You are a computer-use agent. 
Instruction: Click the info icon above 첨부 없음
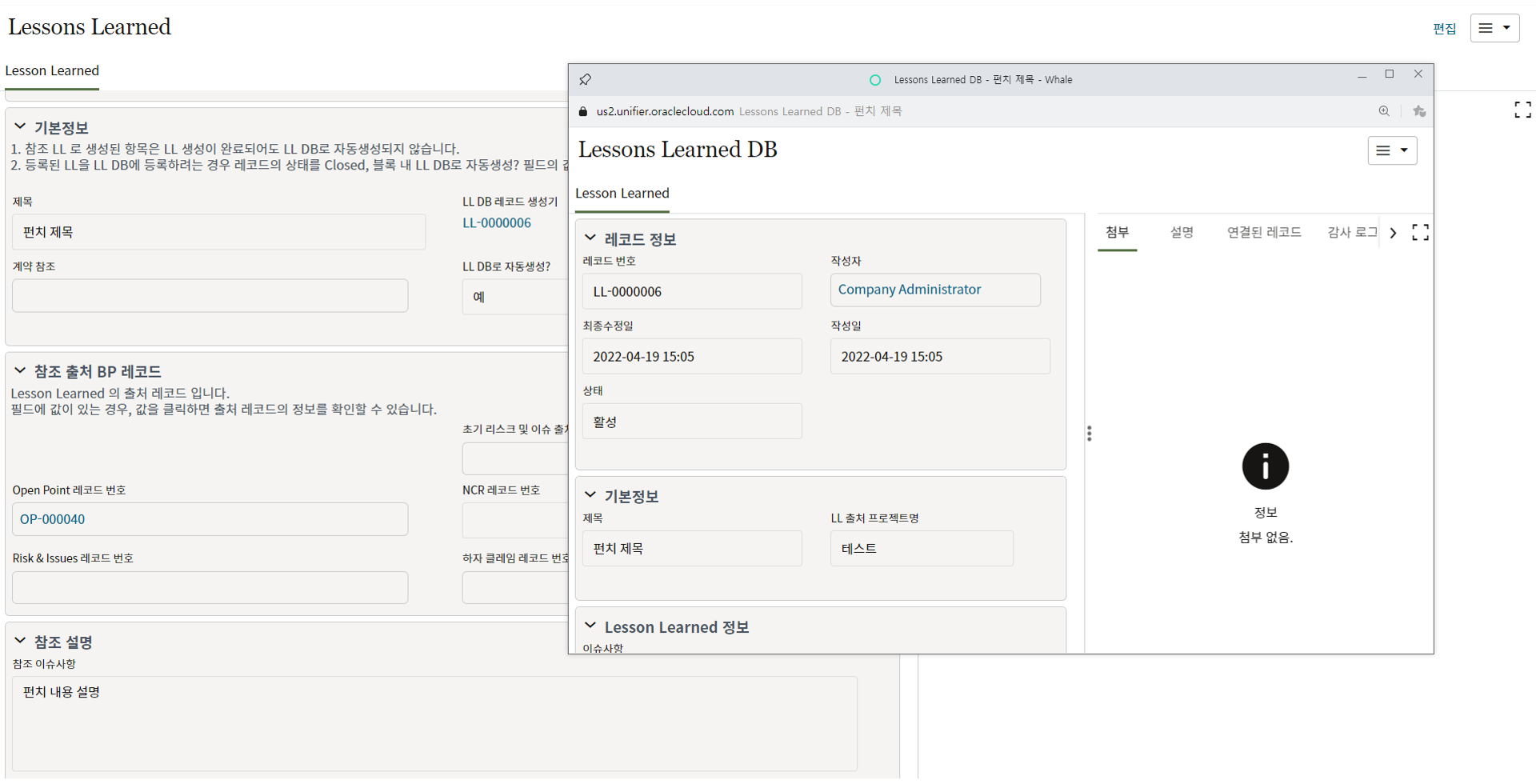(1265, 466)
